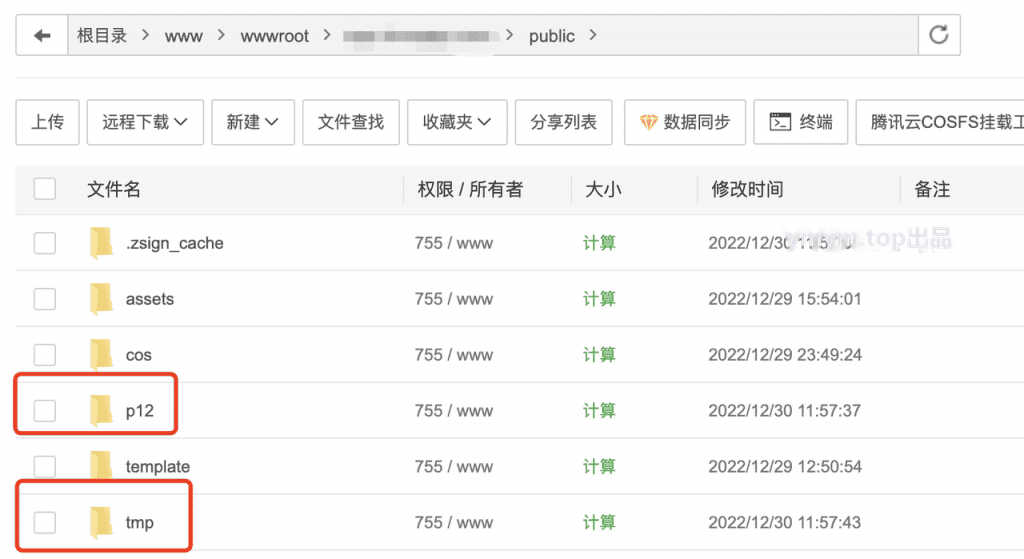1024x559 pixels.
Task: Click folder name cos
Action: (138, 355)
